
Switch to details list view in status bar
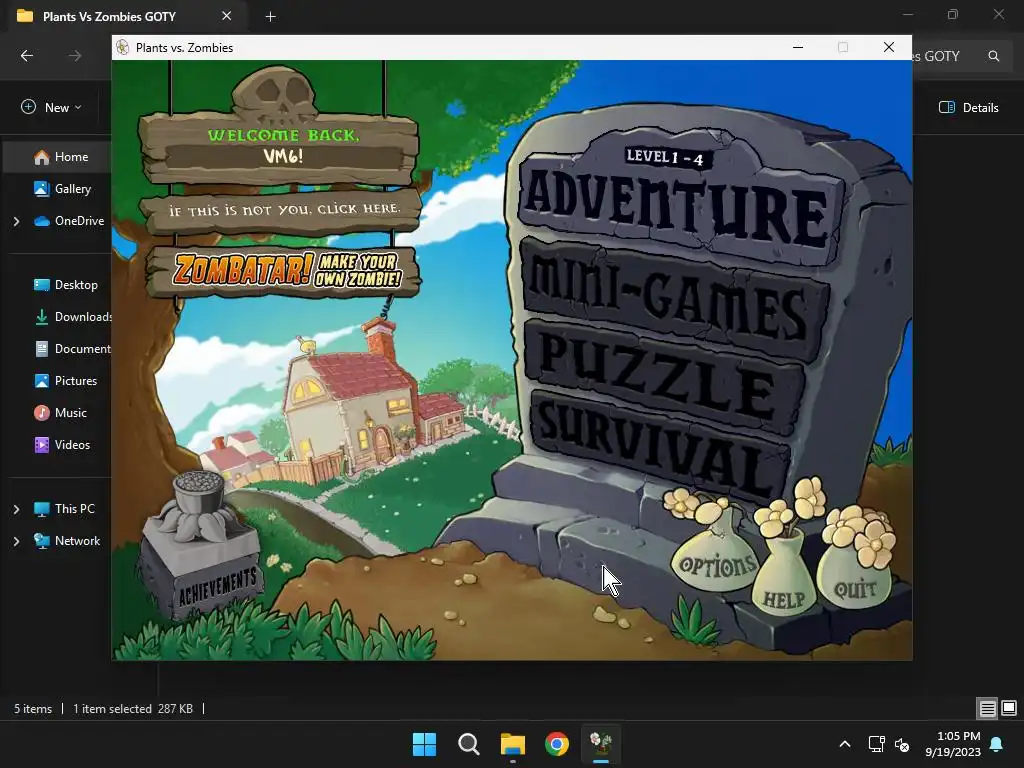[x=987, y=708]
